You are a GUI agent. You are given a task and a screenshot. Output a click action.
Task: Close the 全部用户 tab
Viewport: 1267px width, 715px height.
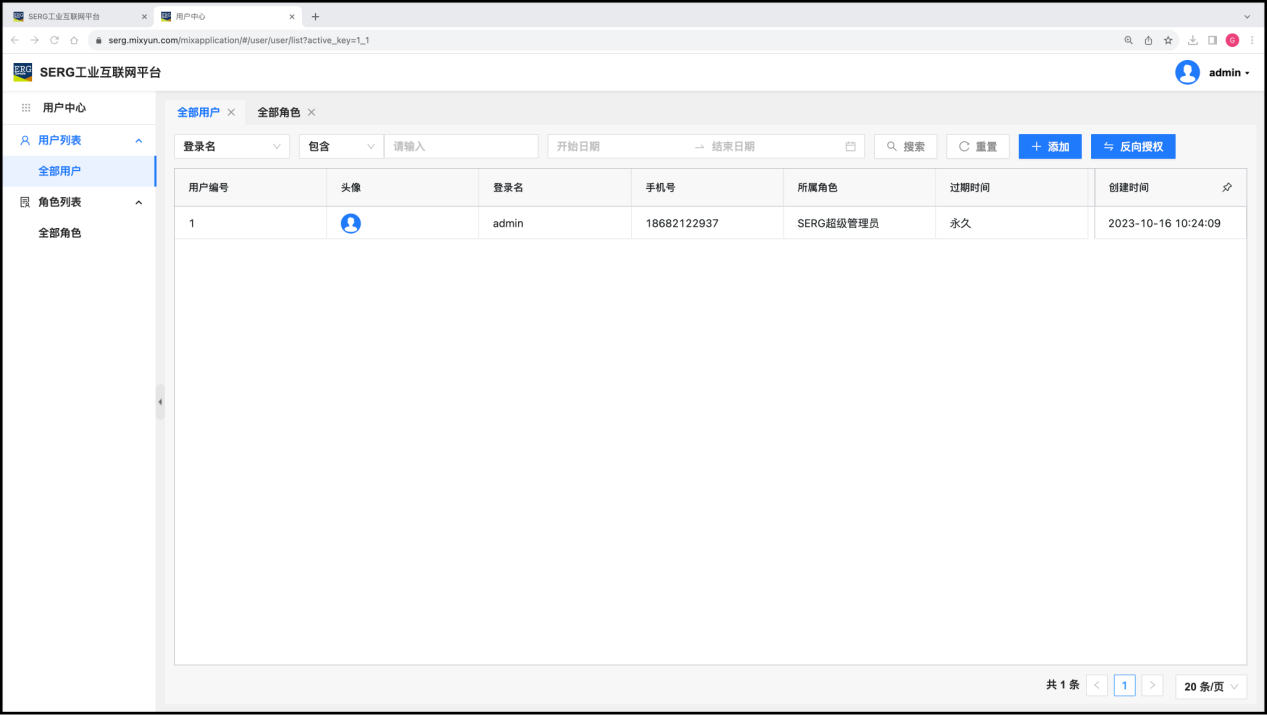click(x=231, y=112)
